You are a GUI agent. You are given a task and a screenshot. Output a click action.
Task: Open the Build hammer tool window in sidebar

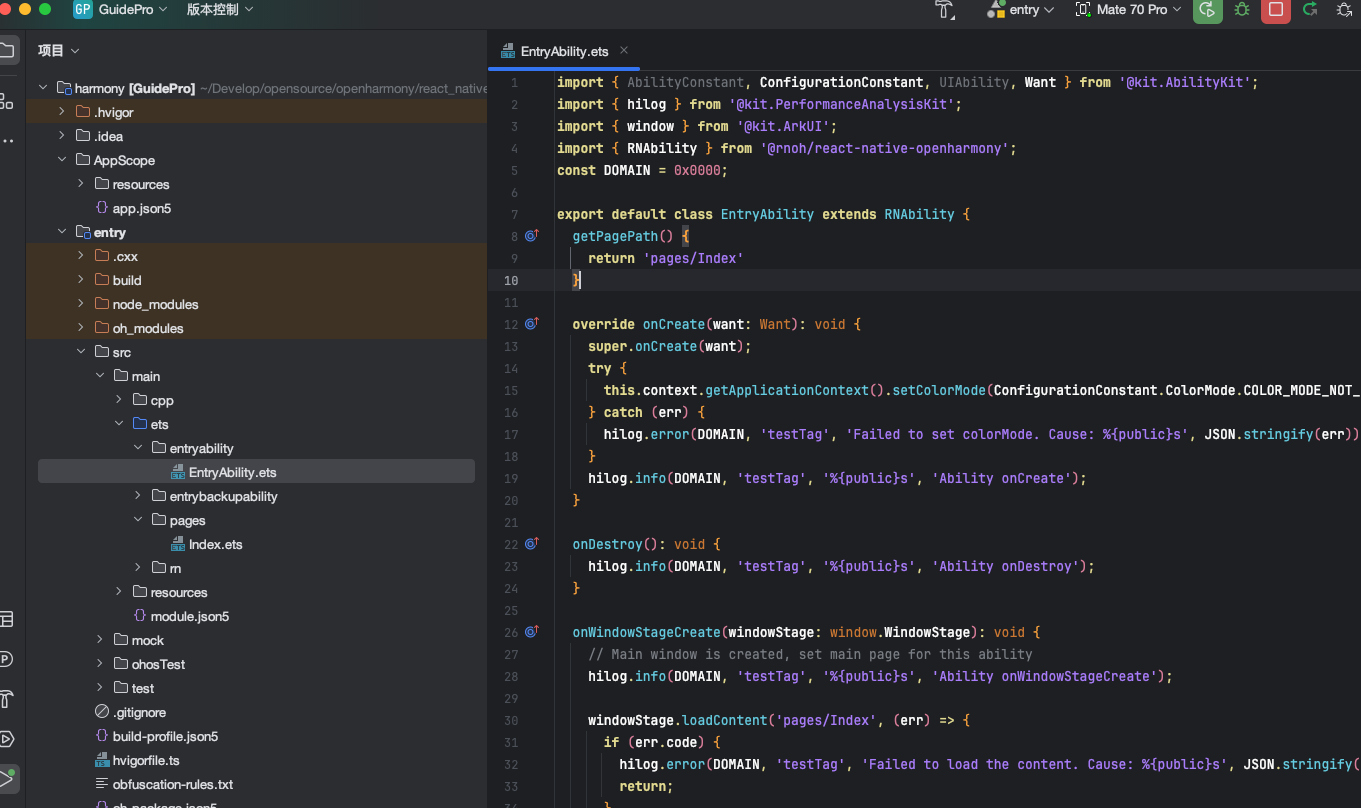(6, 699)
